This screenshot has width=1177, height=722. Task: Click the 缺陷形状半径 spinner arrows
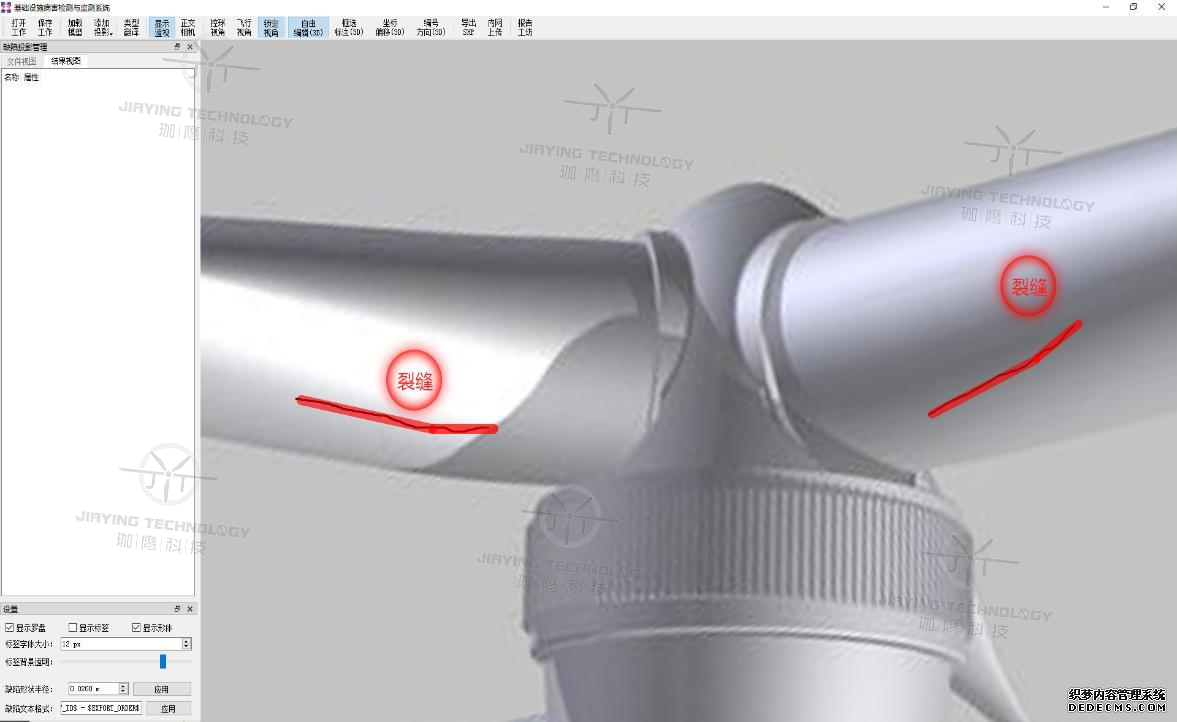[x=124, y=689]
